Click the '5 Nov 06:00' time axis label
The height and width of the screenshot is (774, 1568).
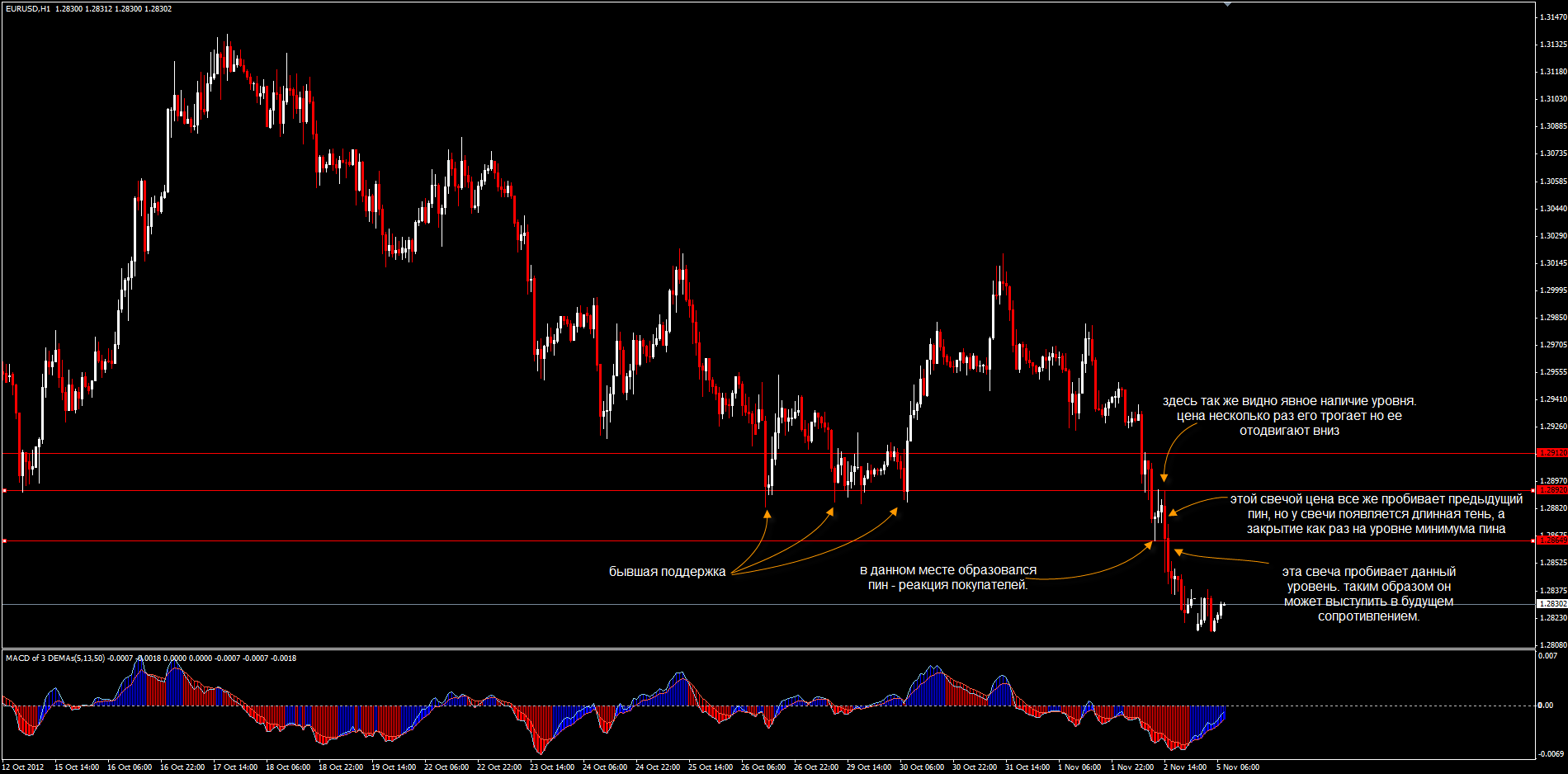point(1237,767)
